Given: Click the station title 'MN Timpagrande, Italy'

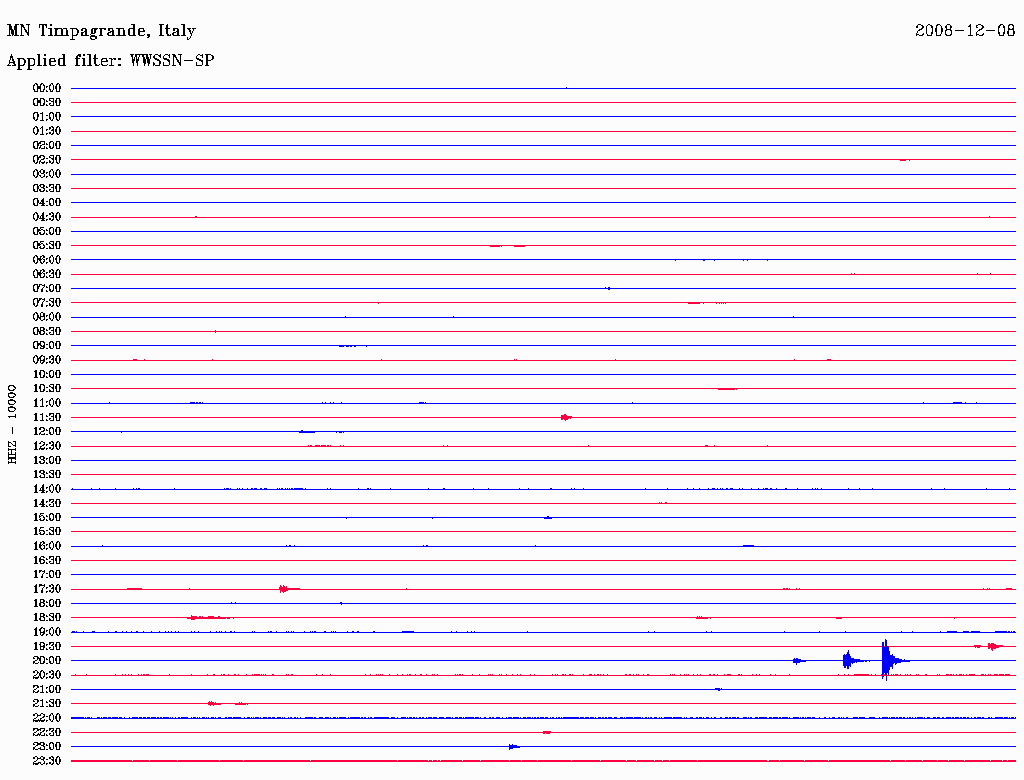Looking at the screenshot, I should pos(101,31).
